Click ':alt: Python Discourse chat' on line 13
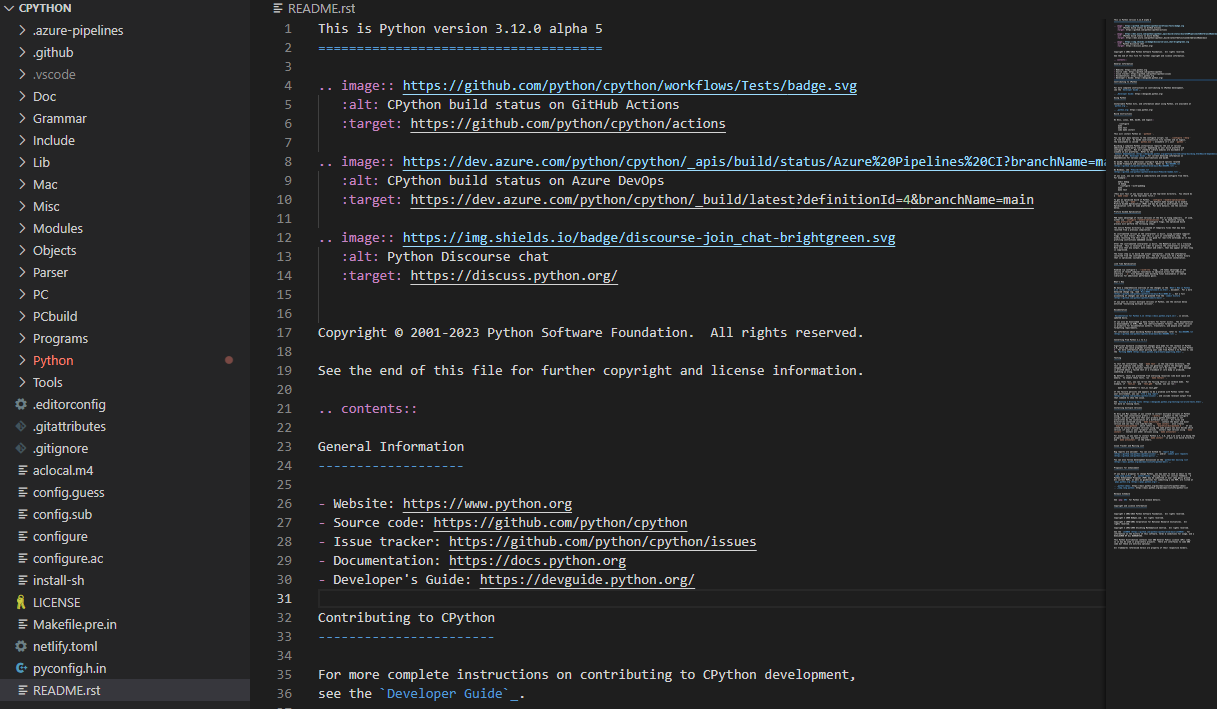The height and width of the screenshot is (709, 1217). (x=445, y=257)
